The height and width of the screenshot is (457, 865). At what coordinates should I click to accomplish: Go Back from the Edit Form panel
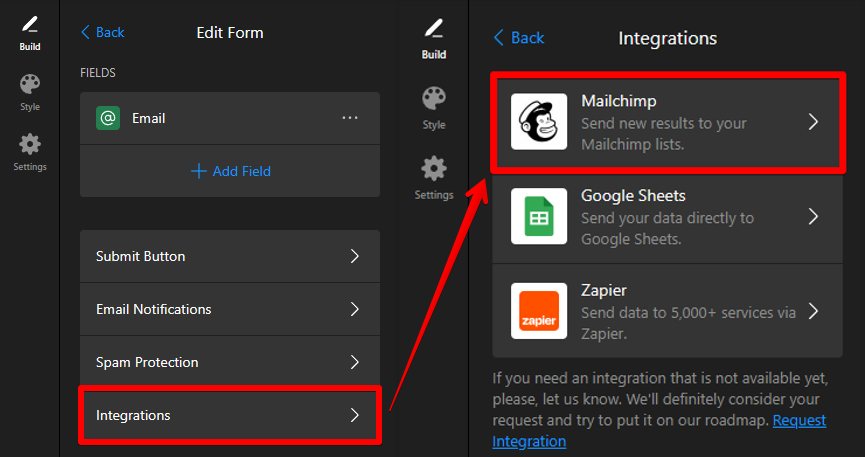(103, 33)
